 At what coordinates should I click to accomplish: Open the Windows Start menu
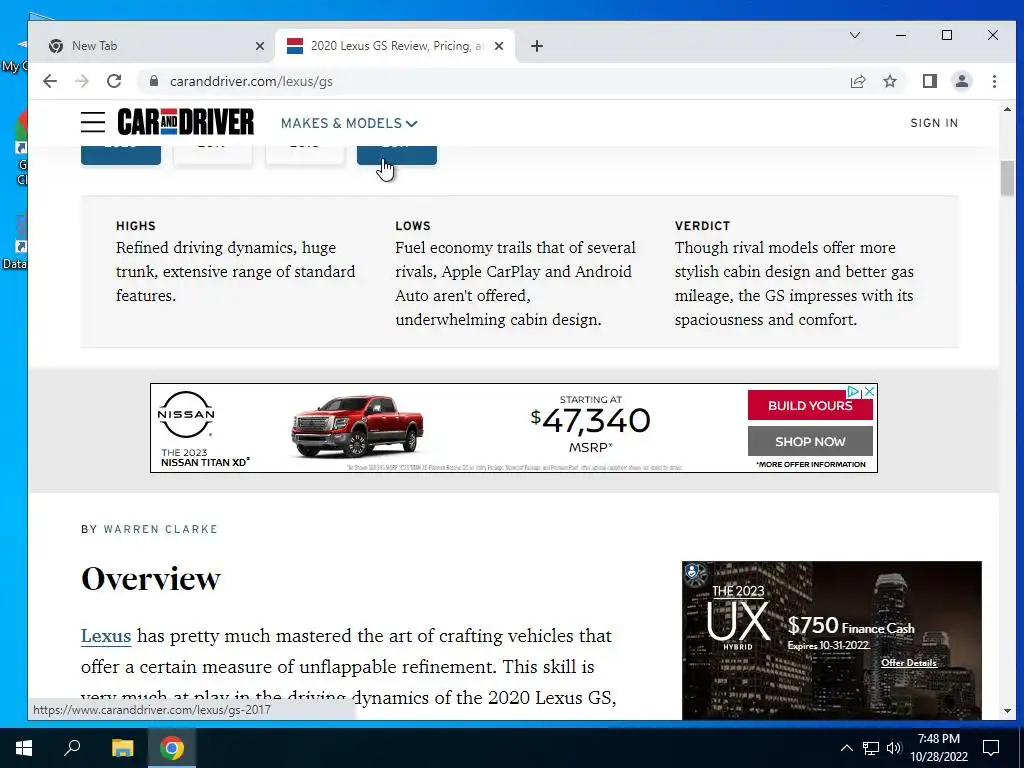pyautogui.click(x=24, y=748)
